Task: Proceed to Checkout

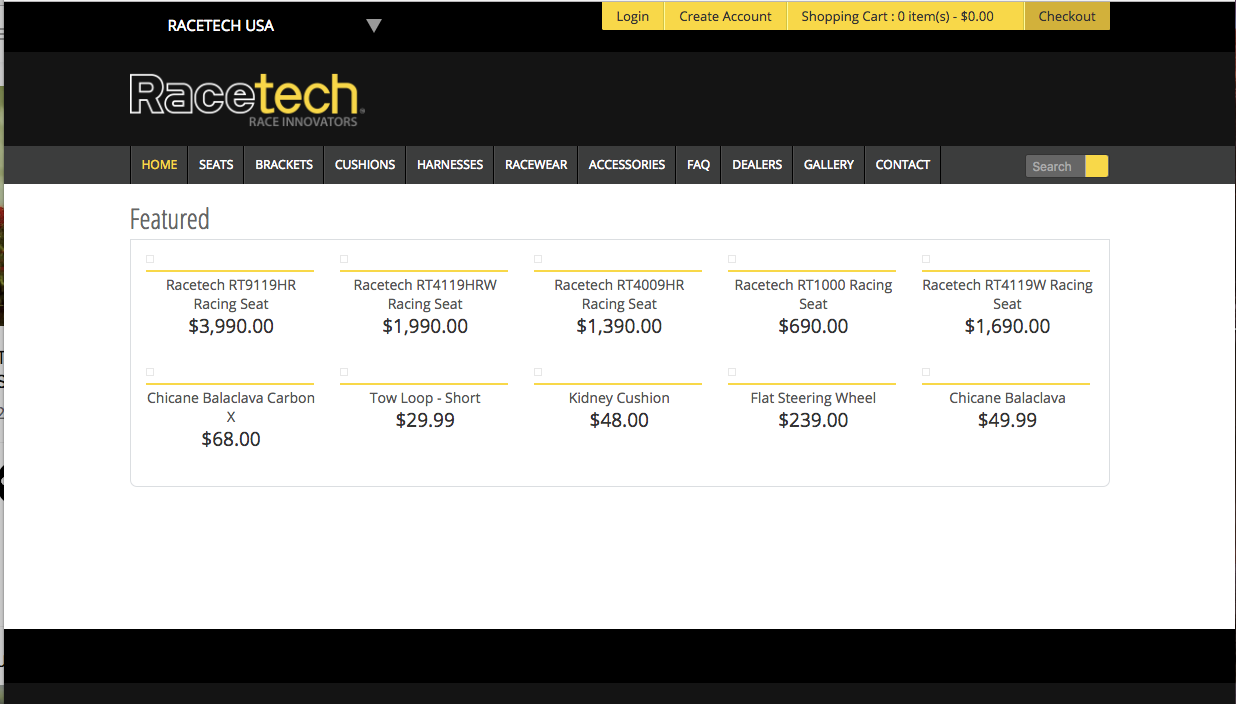Action: (1067, 16)
